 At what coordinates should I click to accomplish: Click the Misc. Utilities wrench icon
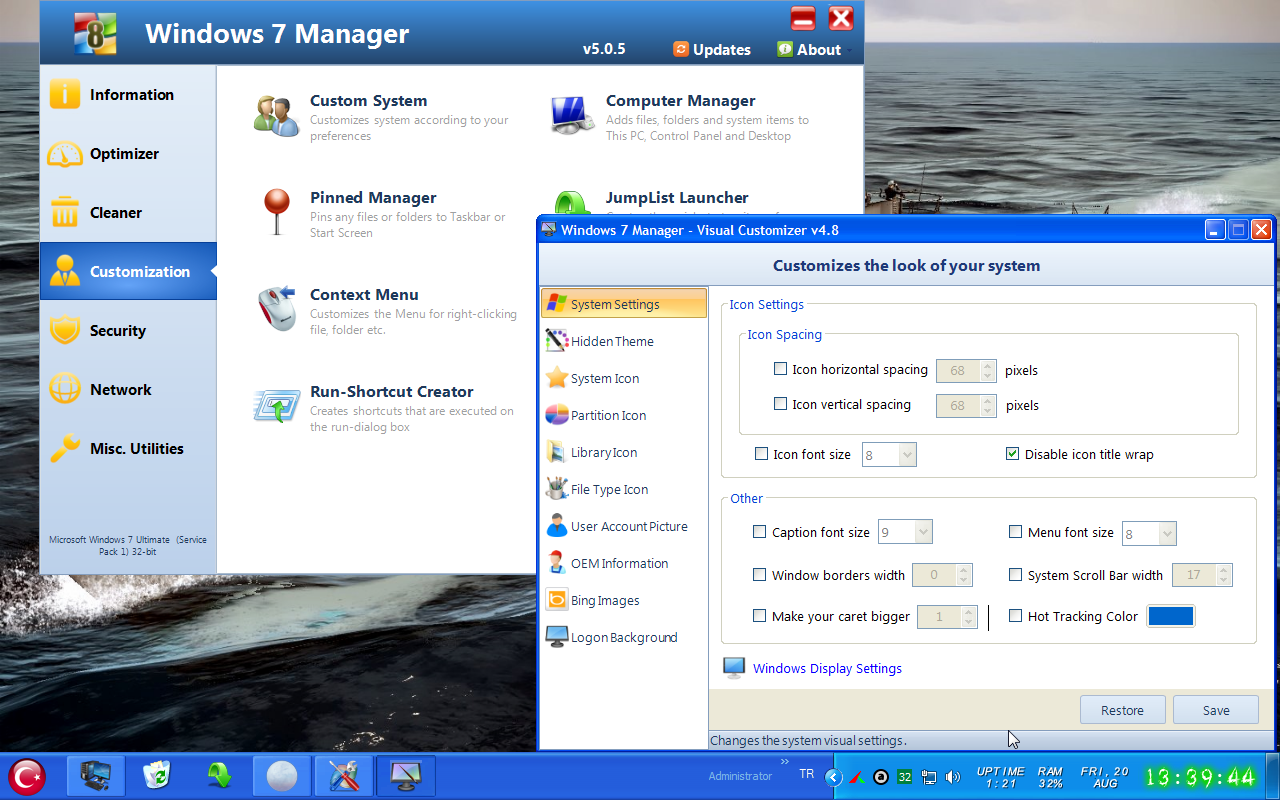point(64,448)
